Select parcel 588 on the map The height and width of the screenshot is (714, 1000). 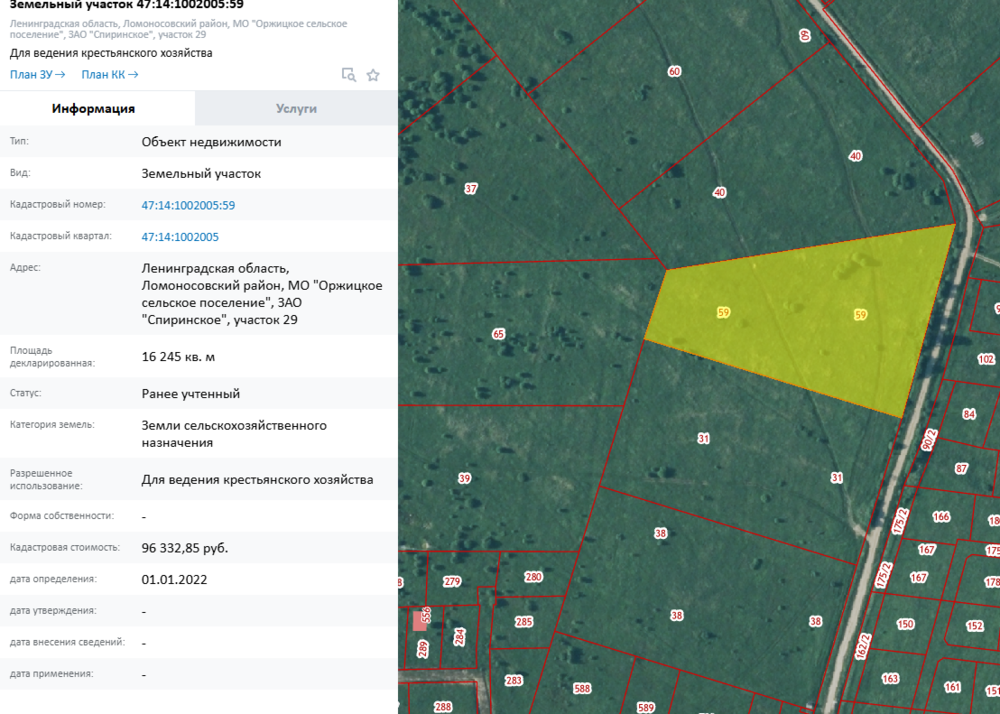click(x=582, y=688)
